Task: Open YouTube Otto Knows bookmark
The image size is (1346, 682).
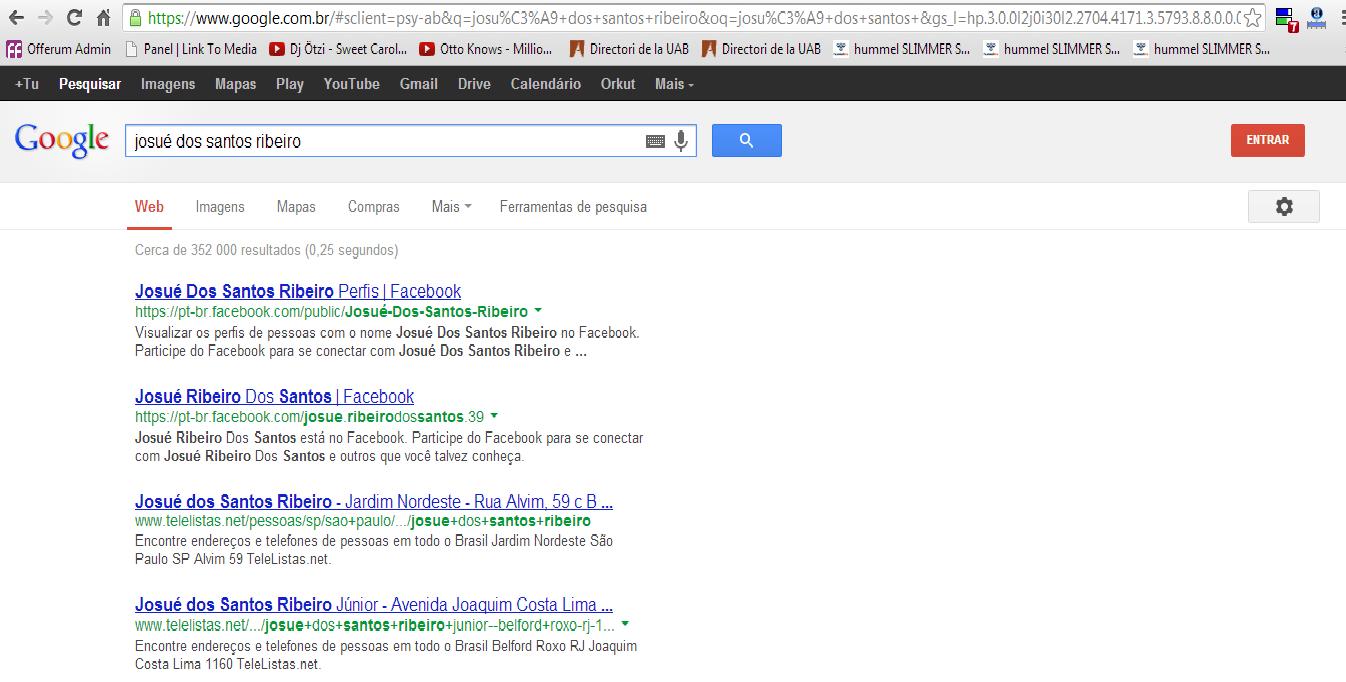Action: (x=486, y=49)
